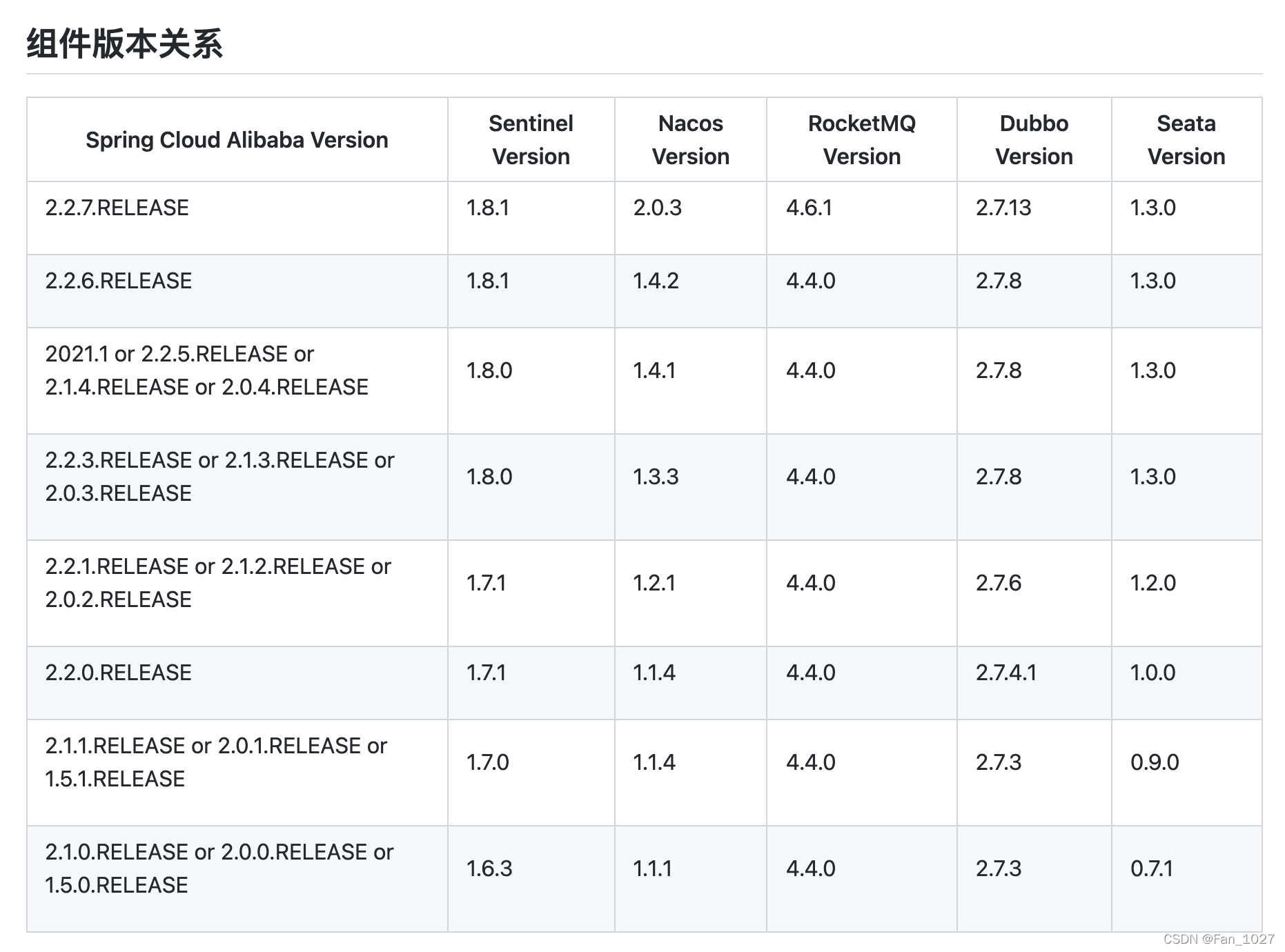Click Sentinel 1.8.1 in 2.2.6.RELEASE row

coord(488,281)
